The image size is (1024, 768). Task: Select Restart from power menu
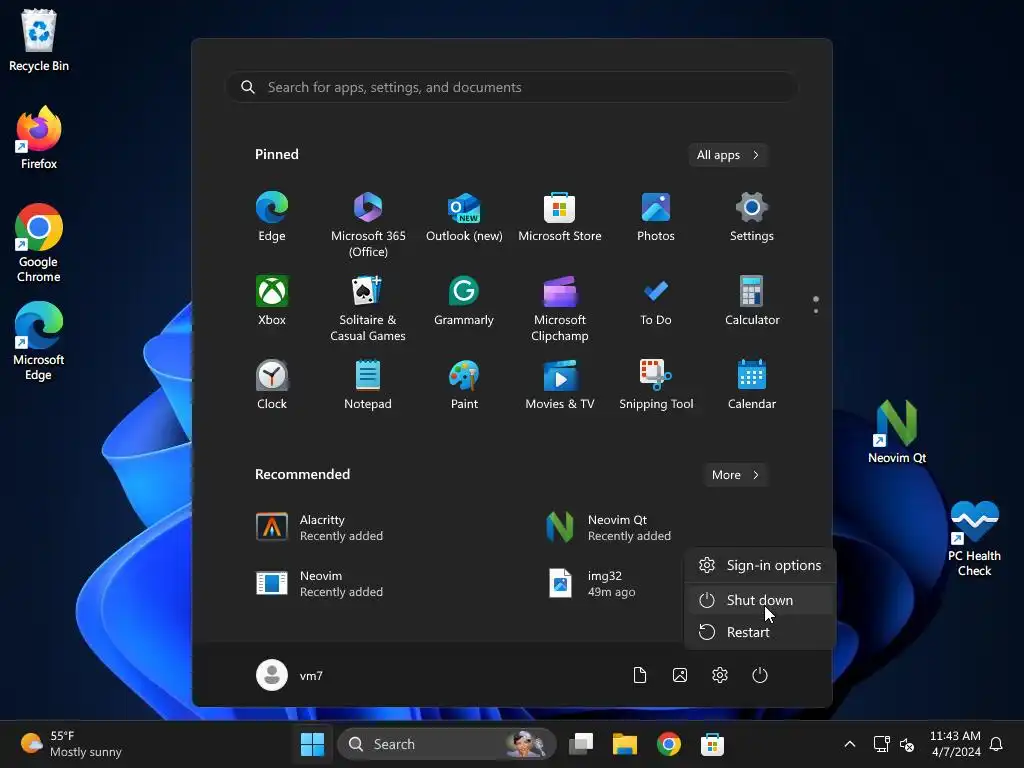tap(760, 632)
